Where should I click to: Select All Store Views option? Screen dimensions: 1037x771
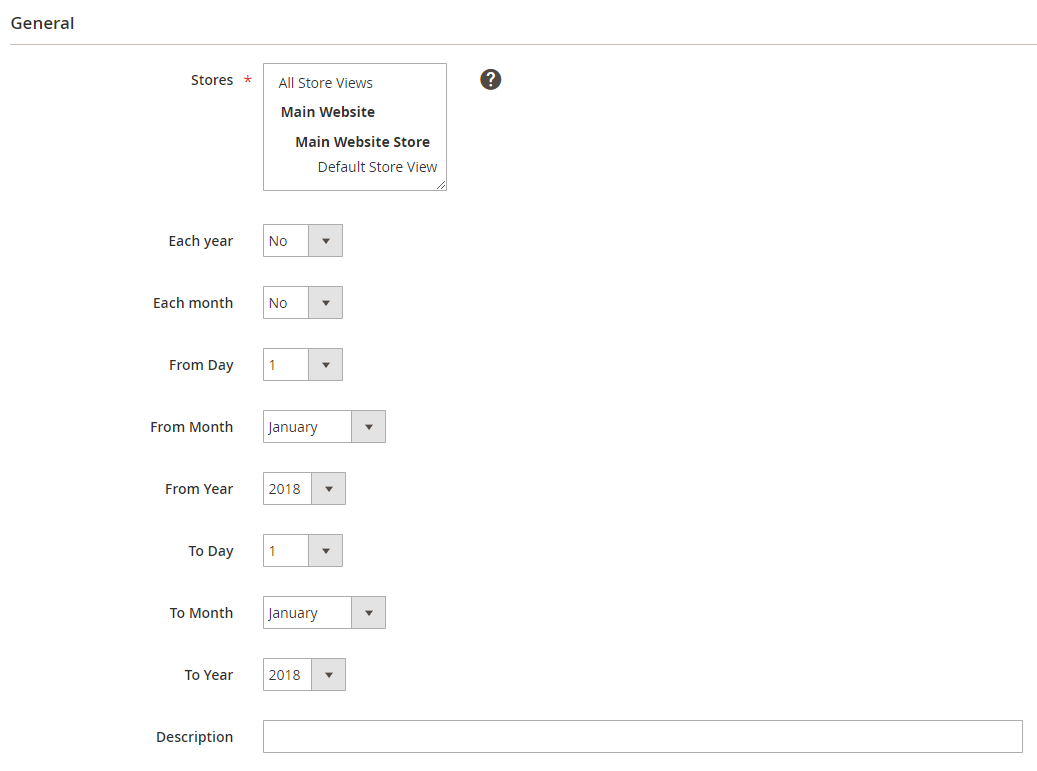click(x=326, y=83)
